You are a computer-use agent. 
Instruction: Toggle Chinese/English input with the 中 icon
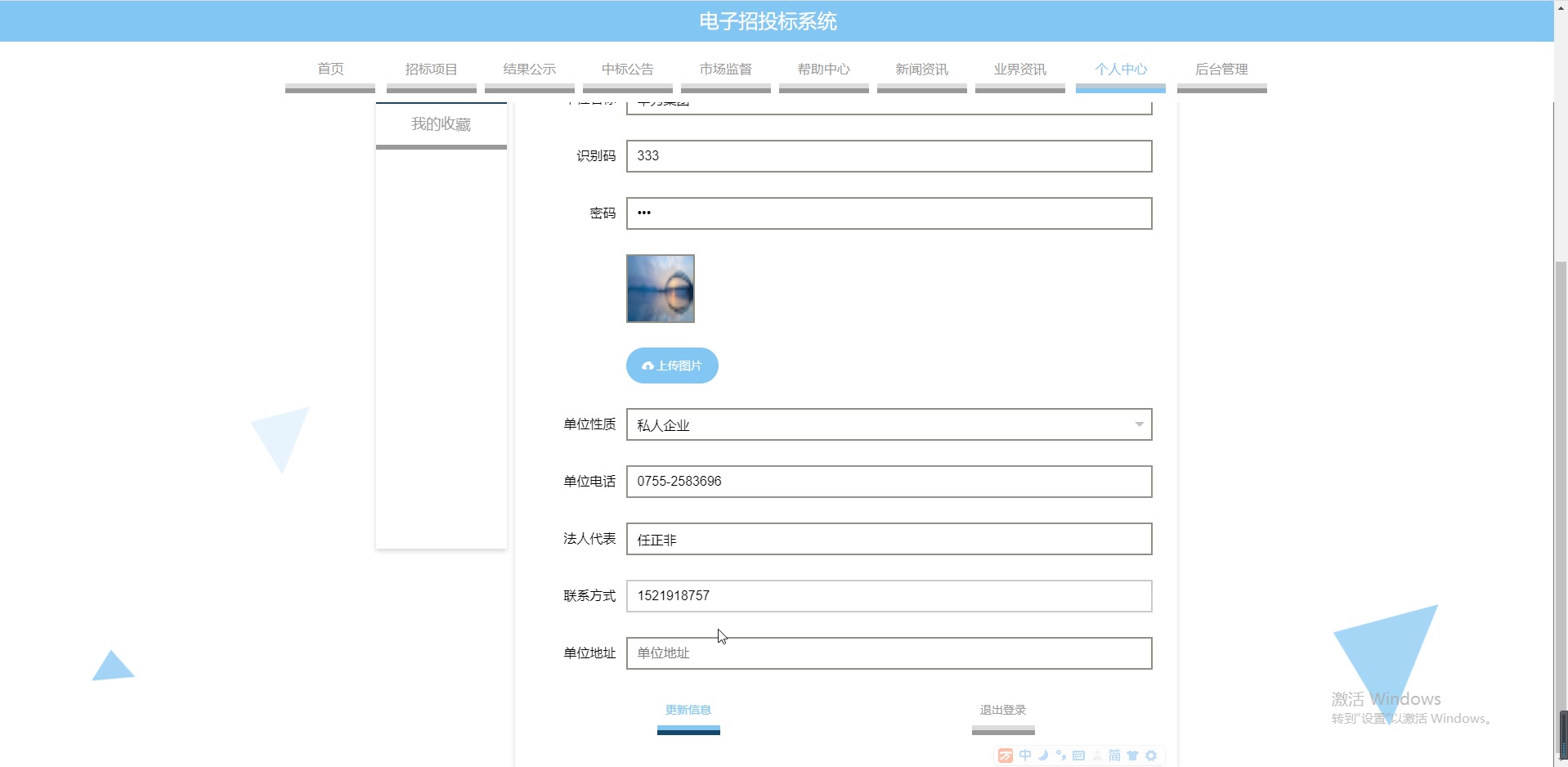[1024, 755]
